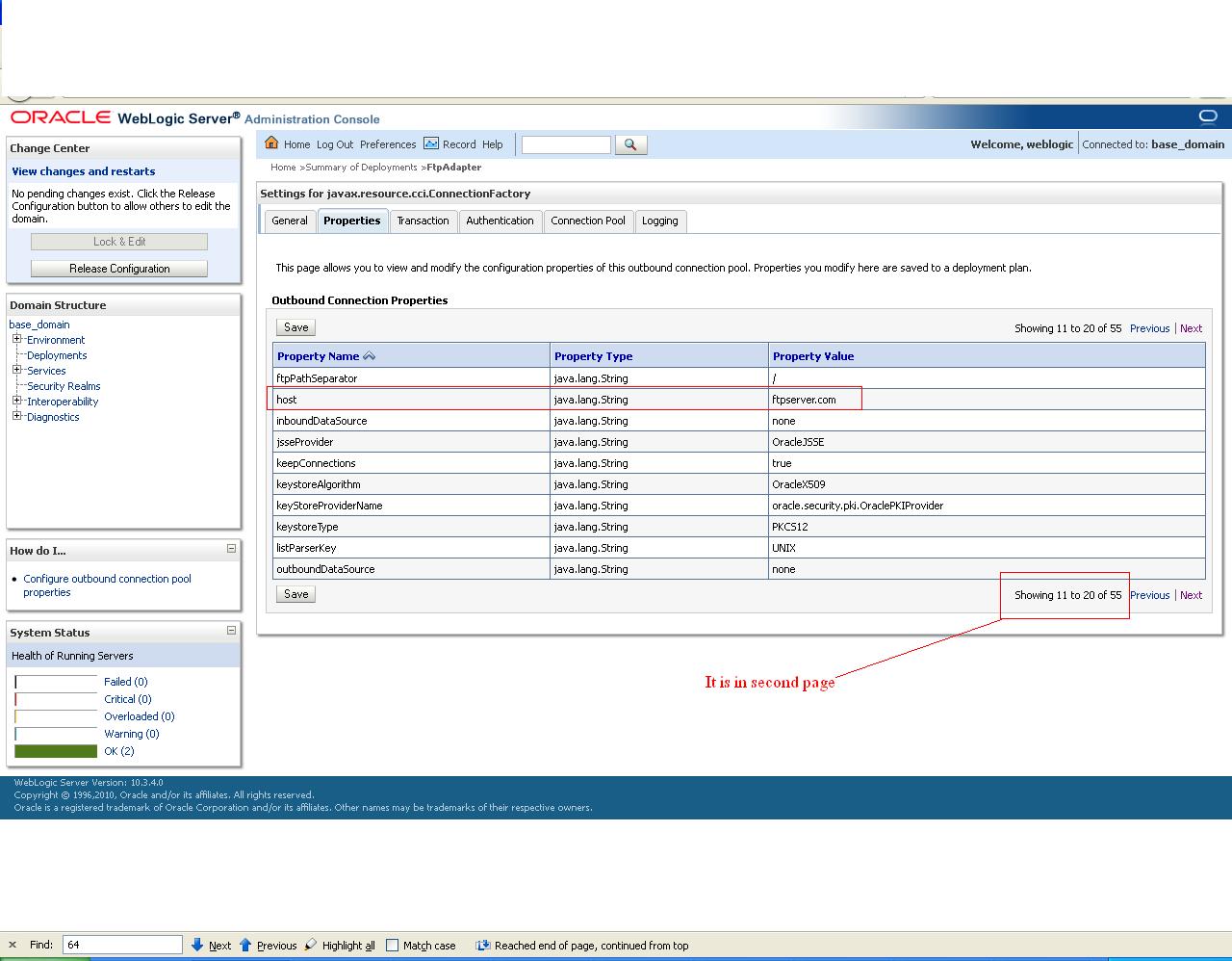Click the keepConnections property name
Screen dimensions: 1232x961
(x=316, y=463)
